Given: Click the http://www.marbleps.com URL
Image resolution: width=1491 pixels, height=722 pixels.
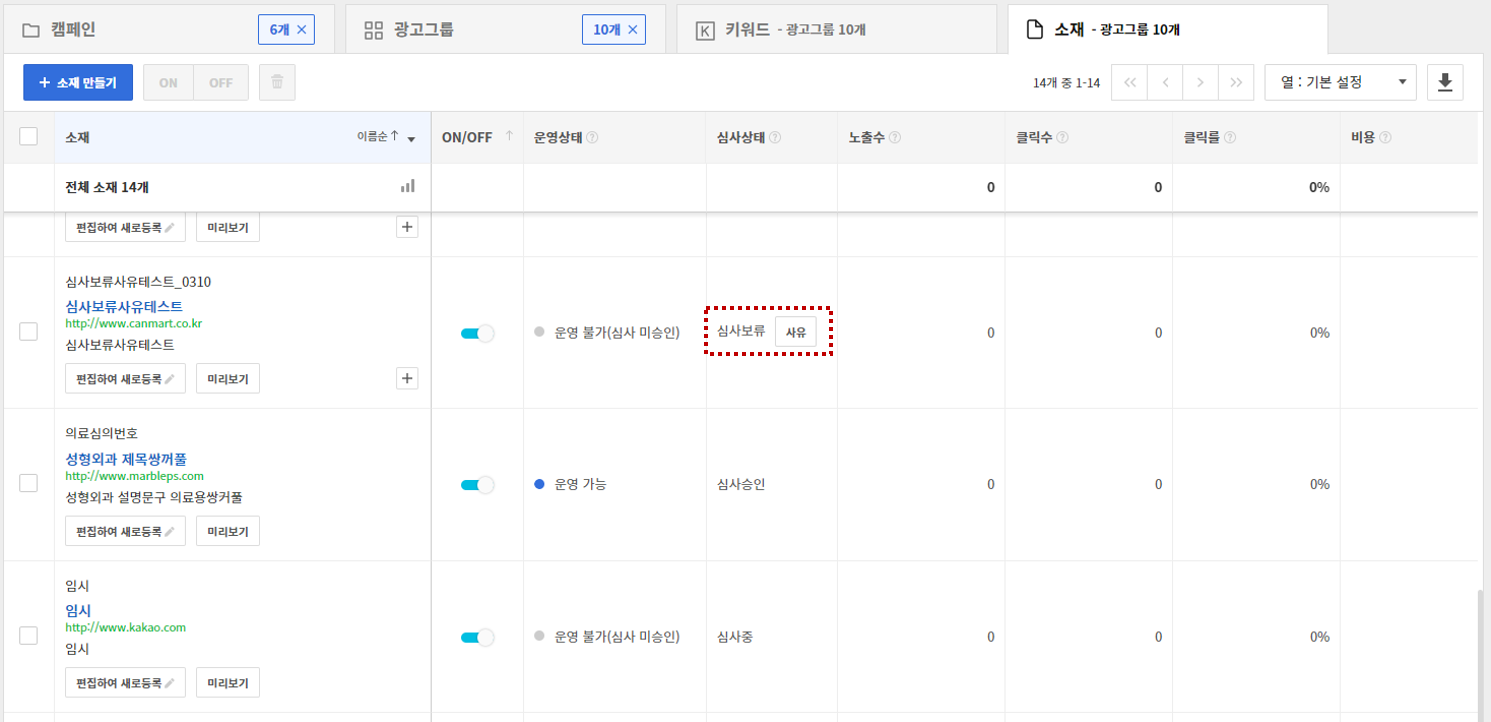Looking at the screenshot, I should [x=134, y=476].
